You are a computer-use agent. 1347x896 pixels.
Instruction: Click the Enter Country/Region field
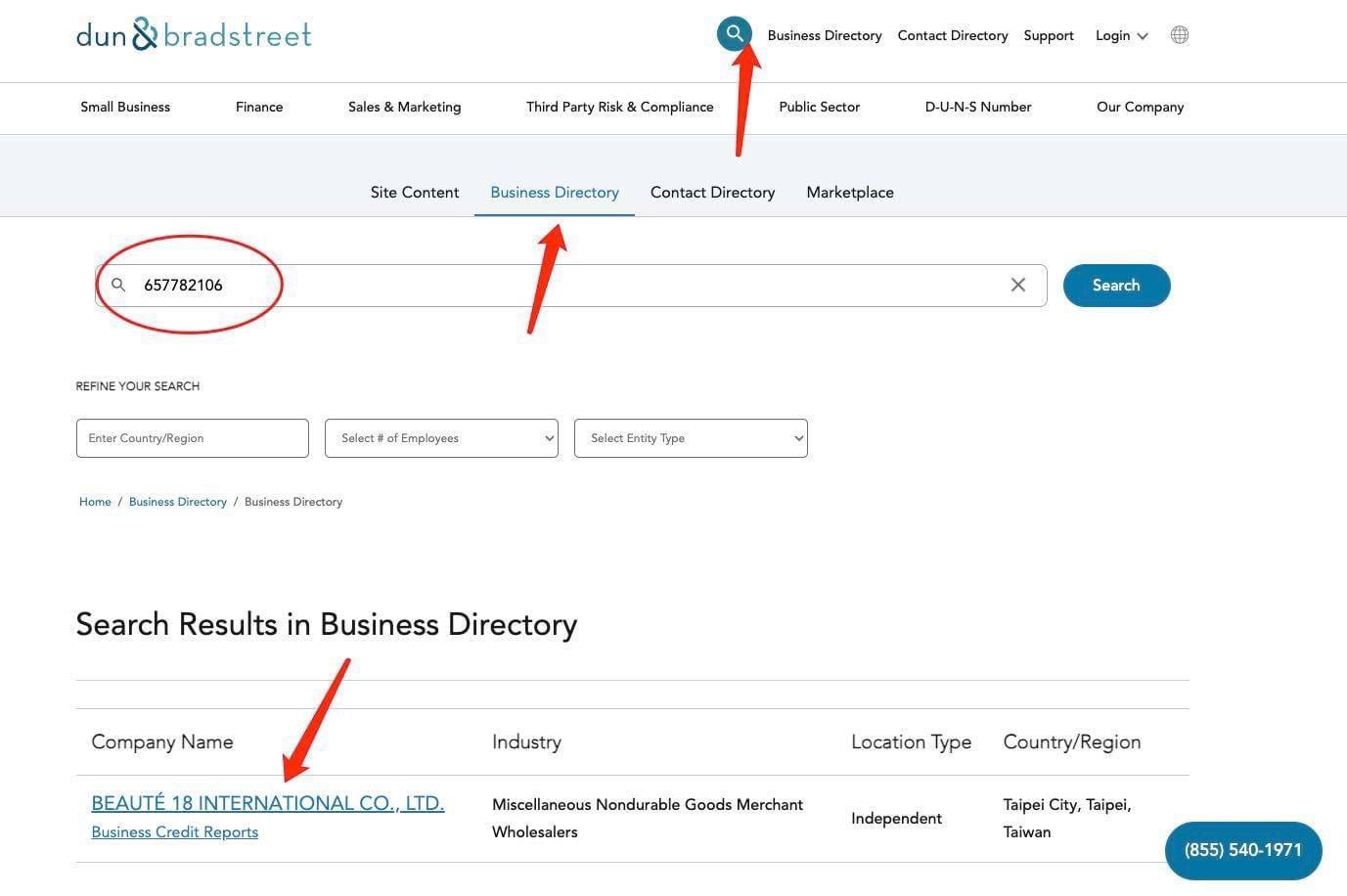[x=192, y=438]
